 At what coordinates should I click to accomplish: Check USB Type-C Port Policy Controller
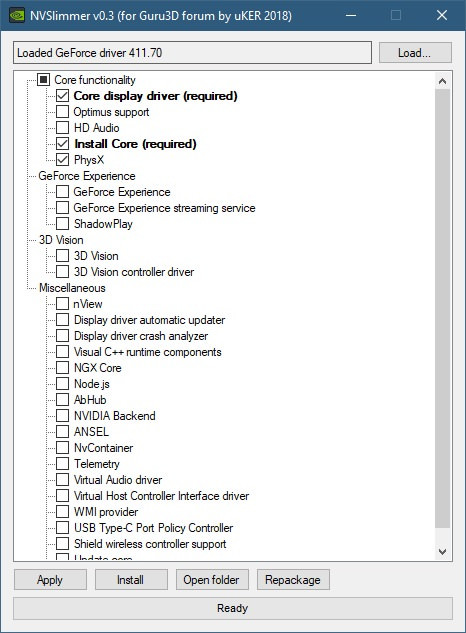coord(62,528)
